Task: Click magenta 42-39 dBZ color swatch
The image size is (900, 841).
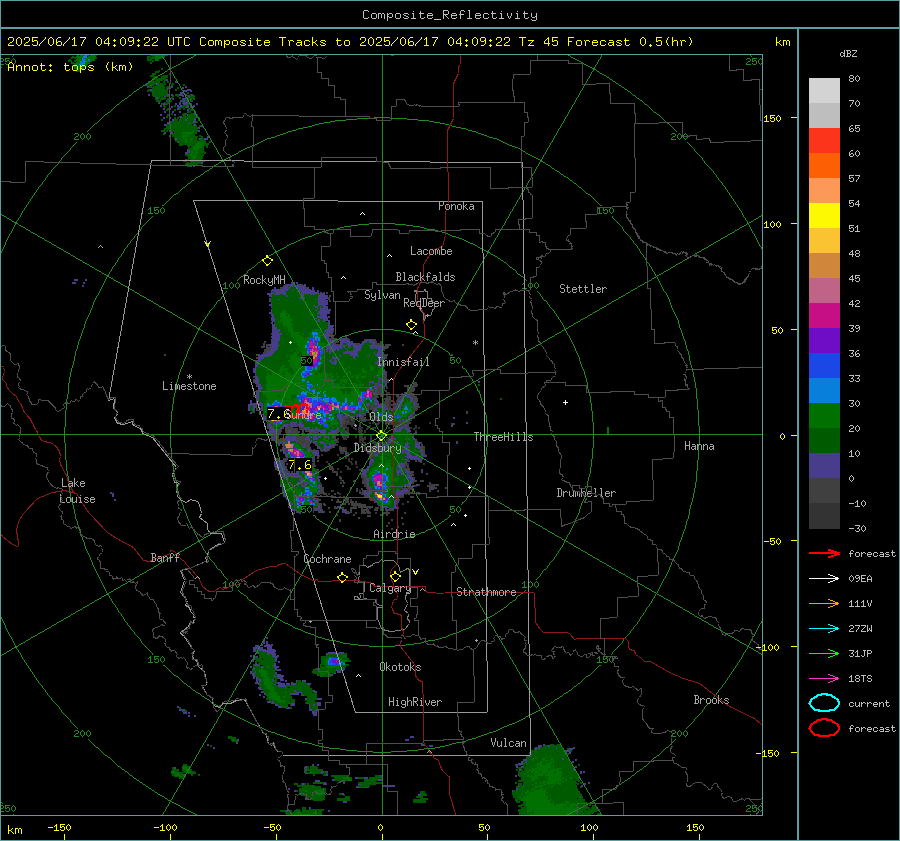Action: pyautogui.click(x=824, y=315)
